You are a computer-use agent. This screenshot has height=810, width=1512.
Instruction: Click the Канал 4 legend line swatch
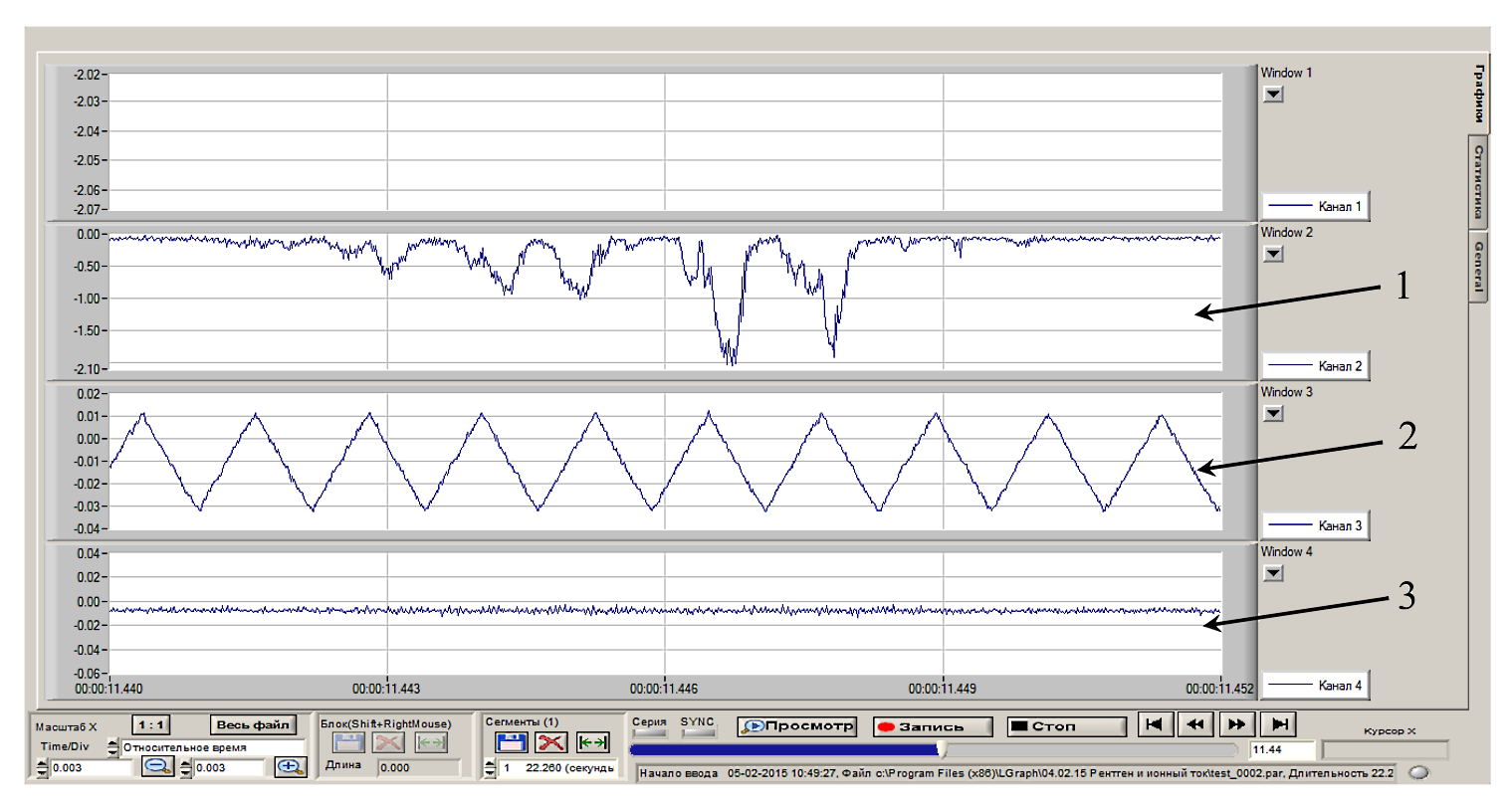(1291, 685)
